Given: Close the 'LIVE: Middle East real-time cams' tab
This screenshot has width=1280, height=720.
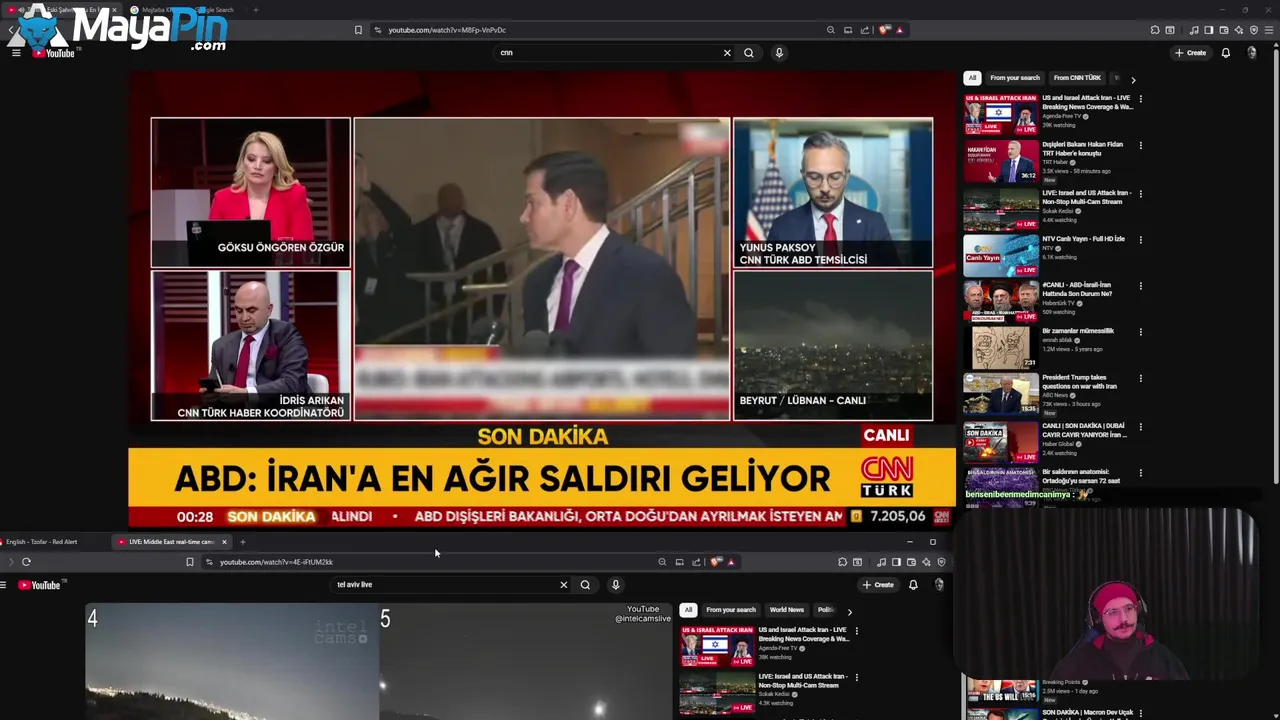Looking at the screenshot, I should pyautogui.click(x=224, y=542).
